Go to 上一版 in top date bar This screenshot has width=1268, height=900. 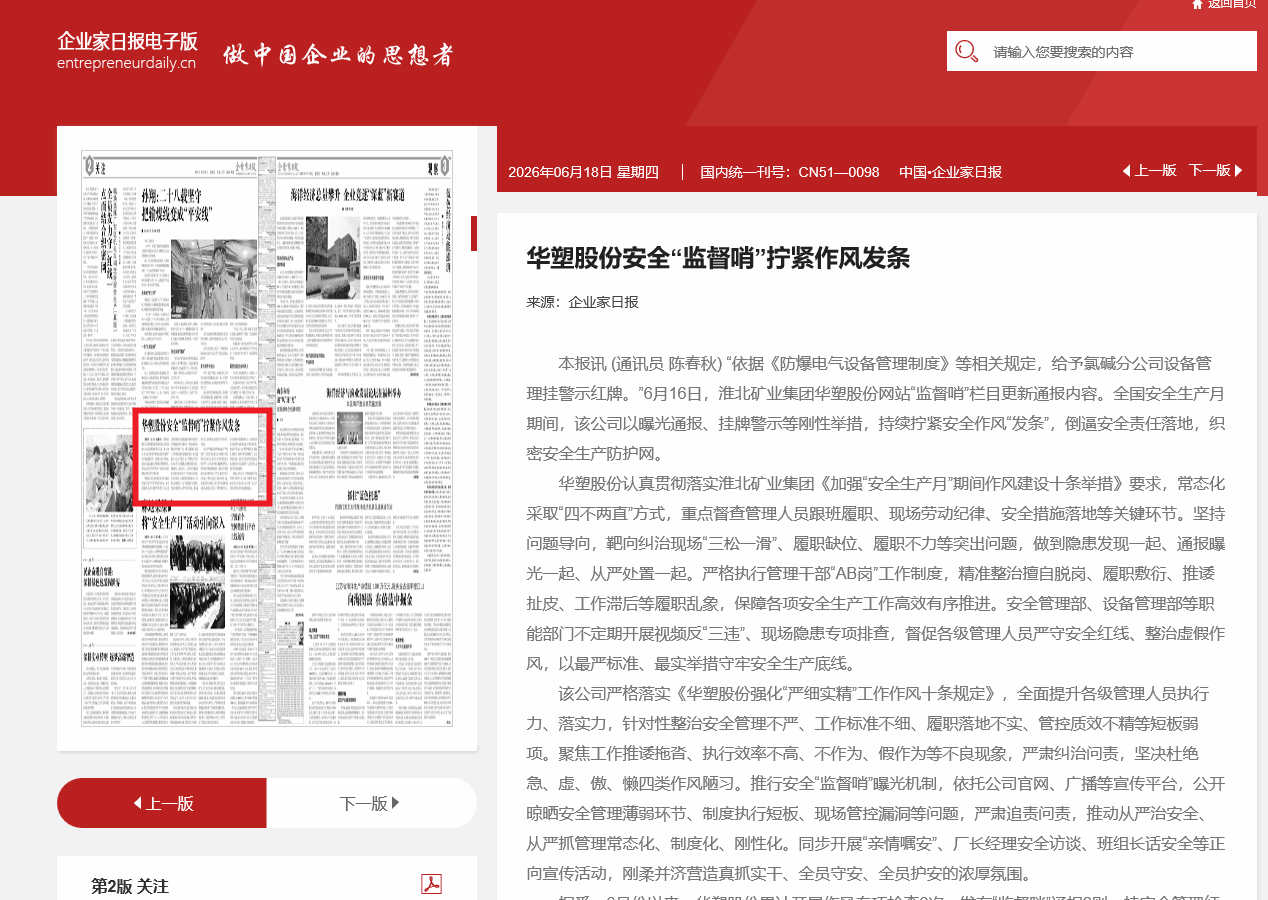point(1149,171)
